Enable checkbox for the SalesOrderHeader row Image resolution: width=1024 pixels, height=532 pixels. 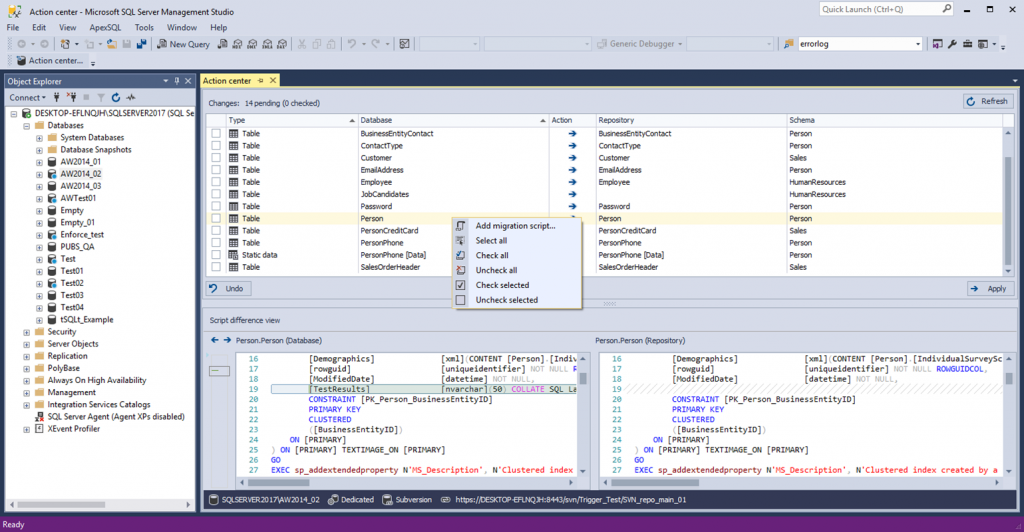(216, 267)
